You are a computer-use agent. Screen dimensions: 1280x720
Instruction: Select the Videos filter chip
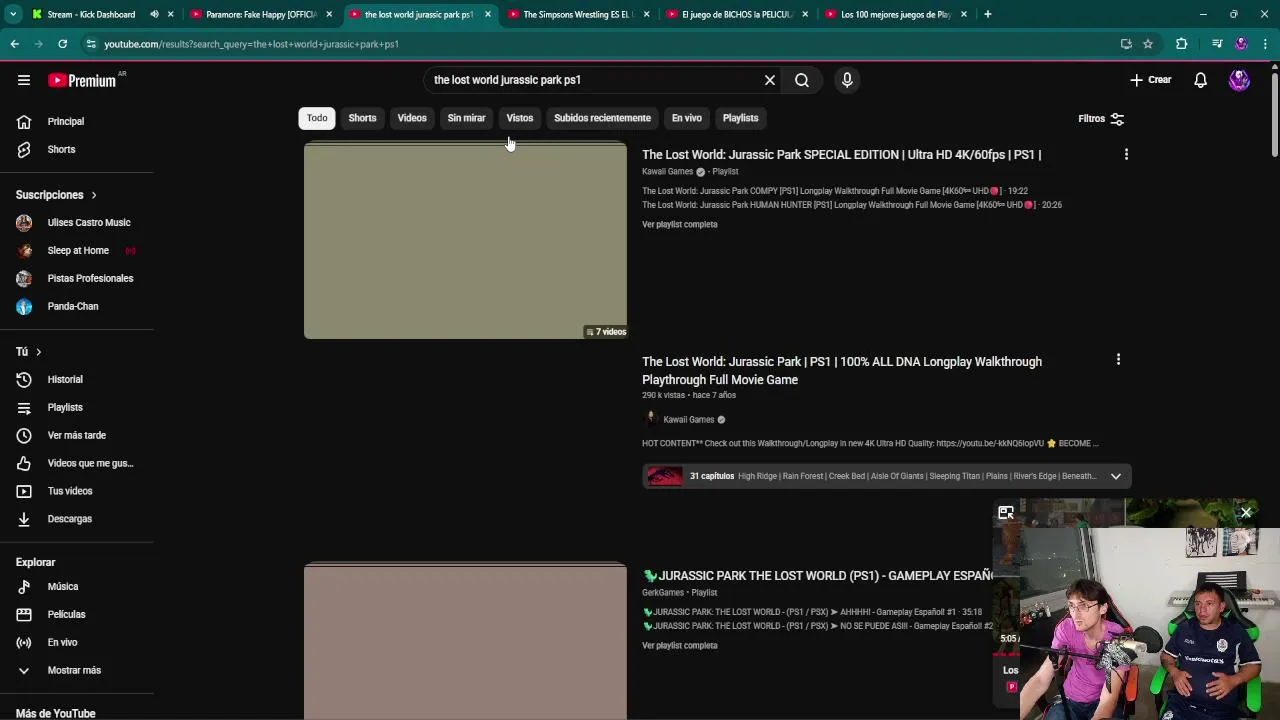(412, 118)
